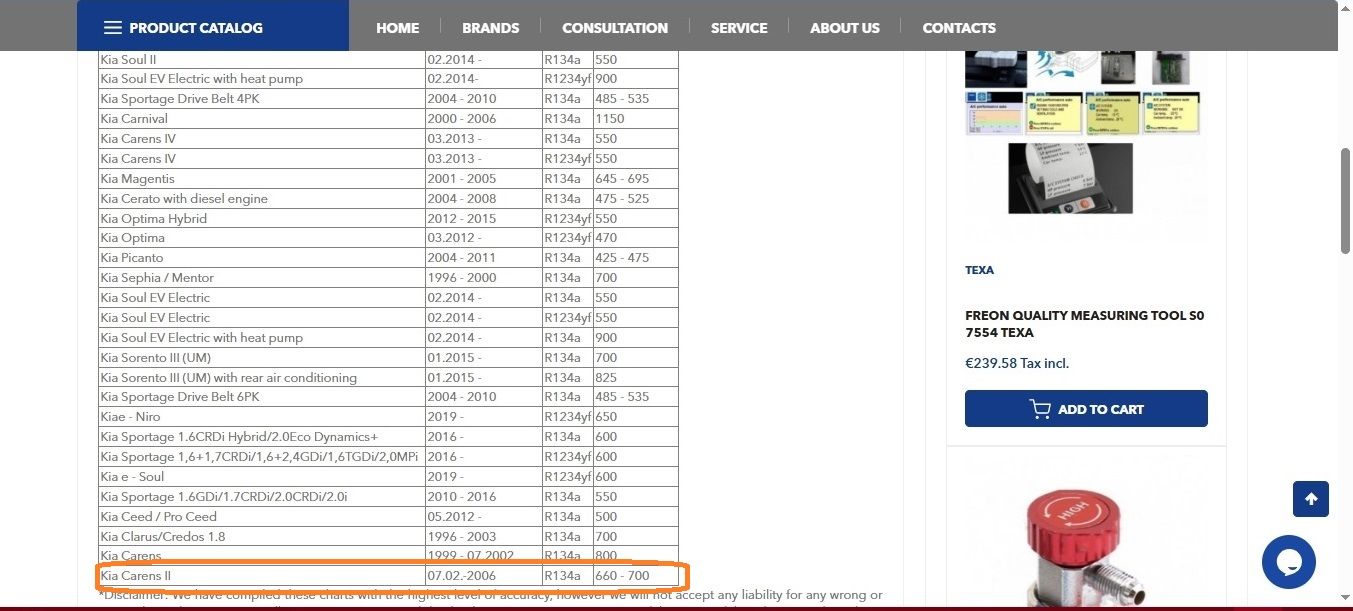Click the "645 - 695" amount cell
The width and height of the screenshot is (1353, 611).
[x=635, y=178]
